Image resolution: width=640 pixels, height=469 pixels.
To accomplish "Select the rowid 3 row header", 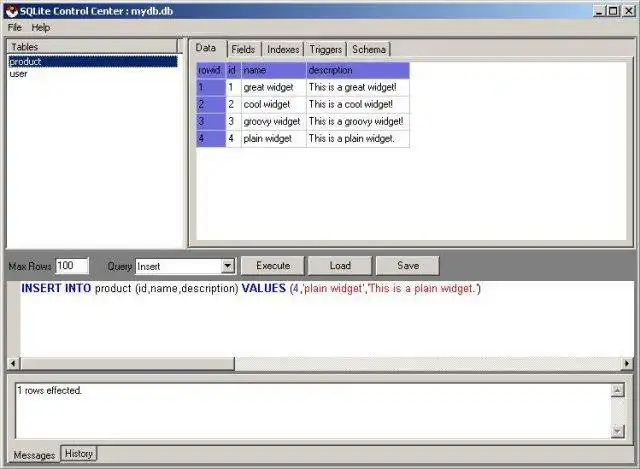I will (211, 121).
